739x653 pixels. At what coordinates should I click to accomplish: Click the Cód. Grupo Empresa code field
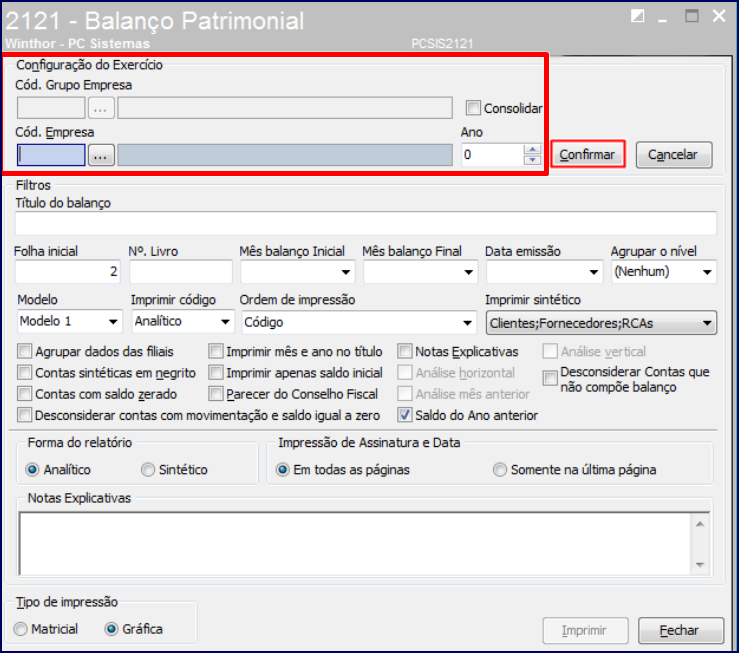(51, 108)
